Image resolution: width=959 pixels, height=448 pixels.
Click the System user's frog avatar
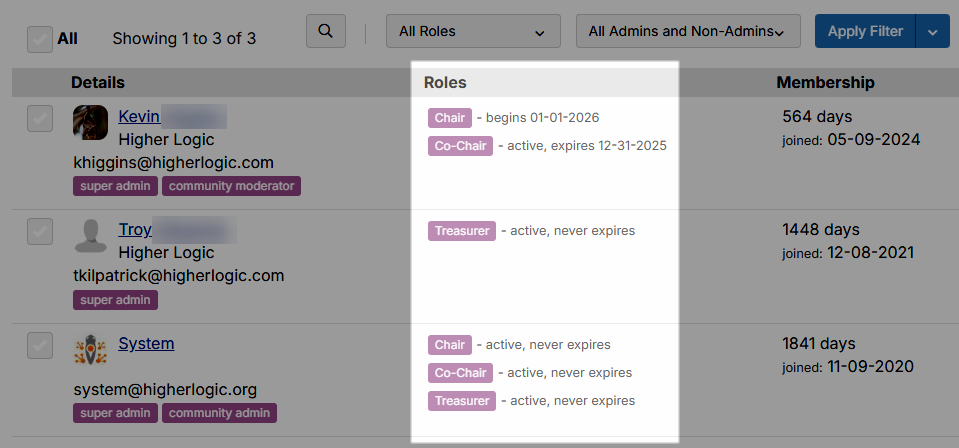coord(91,349)
